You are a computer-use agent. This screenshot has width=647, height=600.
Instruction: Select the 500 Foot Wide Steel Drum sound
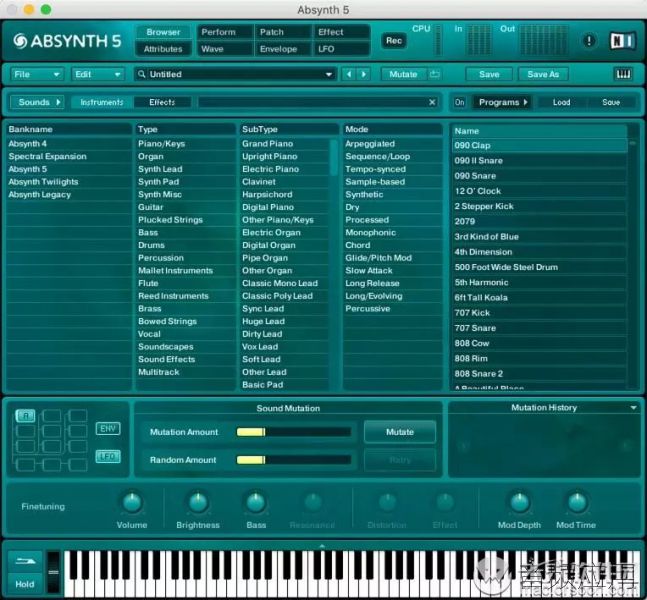point(539,267)
